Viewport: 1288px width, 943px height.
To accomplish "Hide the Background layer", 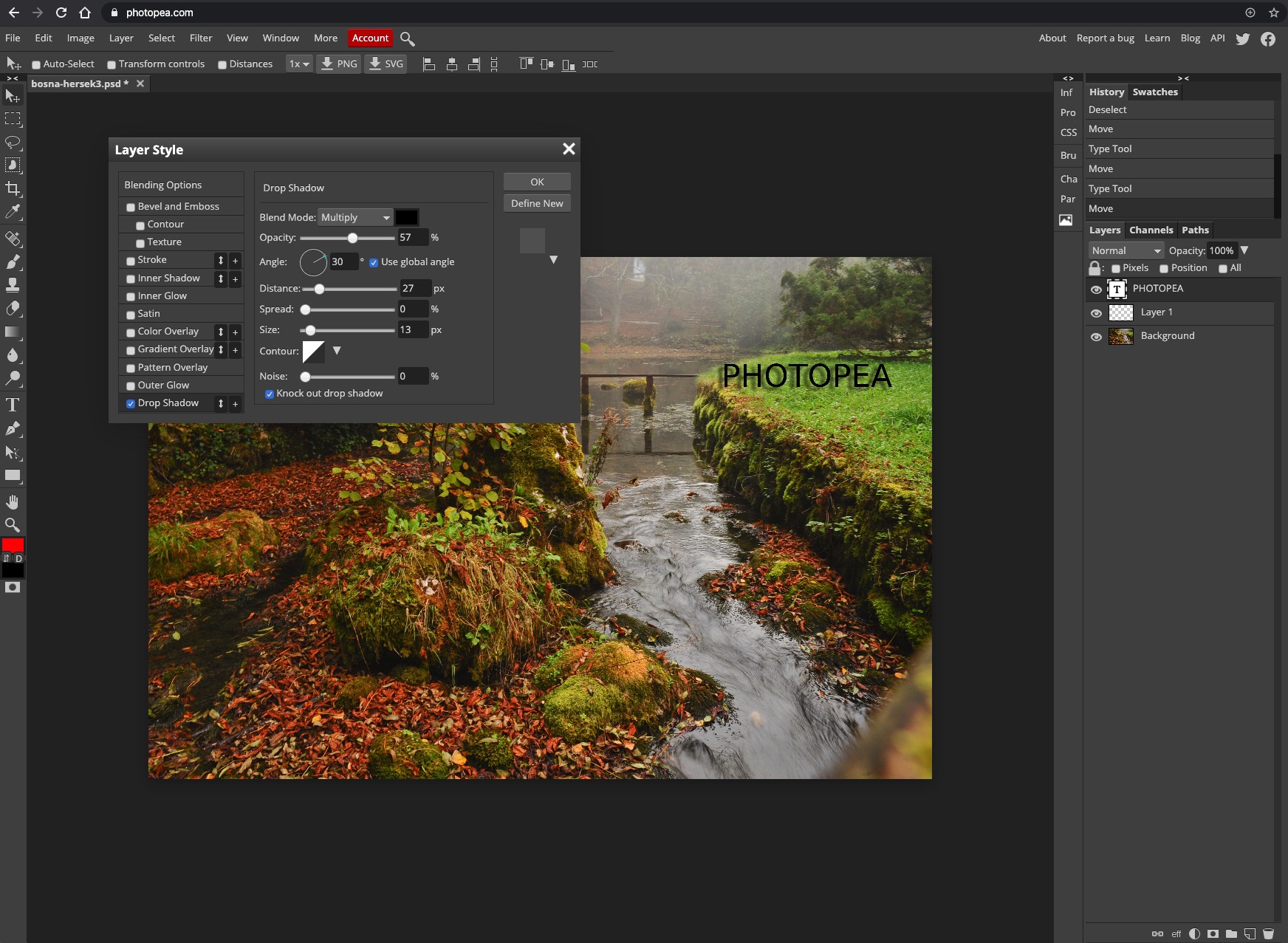I will pos(1096,337).
